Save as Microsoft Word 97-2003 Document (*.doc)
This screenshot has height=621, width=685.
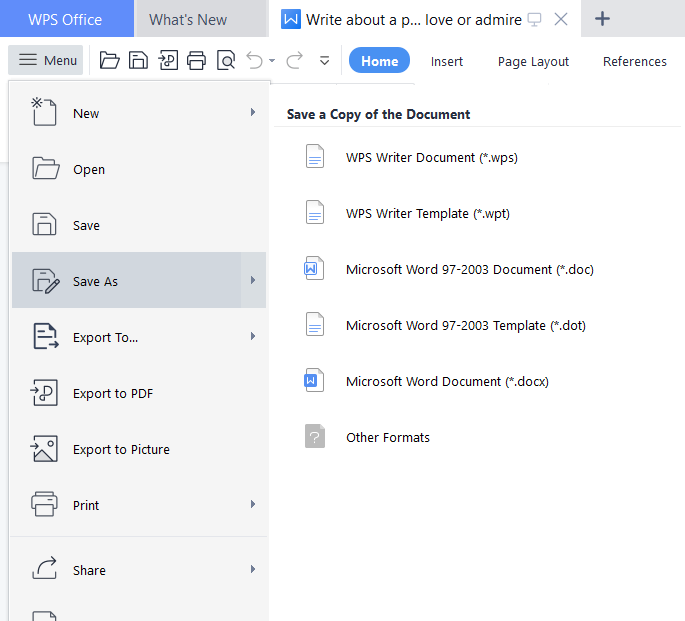click(x=469, y=269)
